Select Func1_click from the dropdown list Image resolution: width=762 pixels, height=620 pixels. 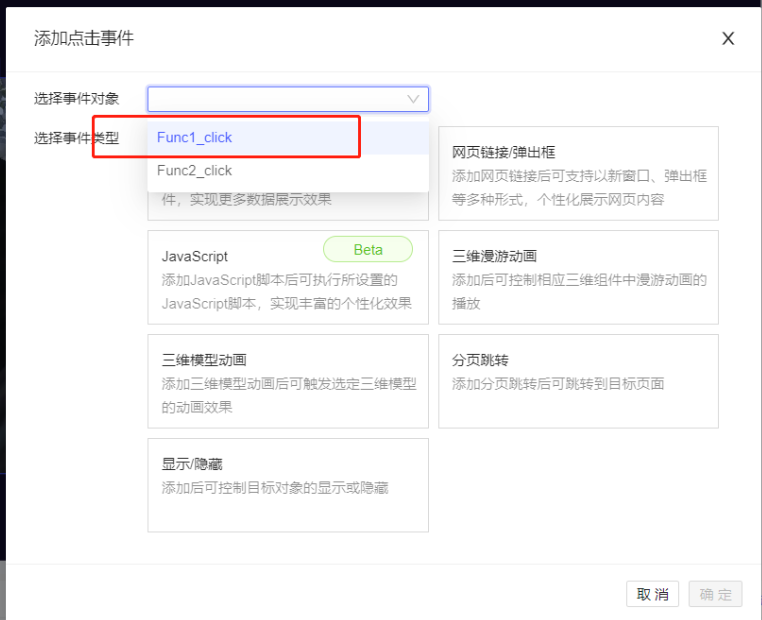click(288, 138)
